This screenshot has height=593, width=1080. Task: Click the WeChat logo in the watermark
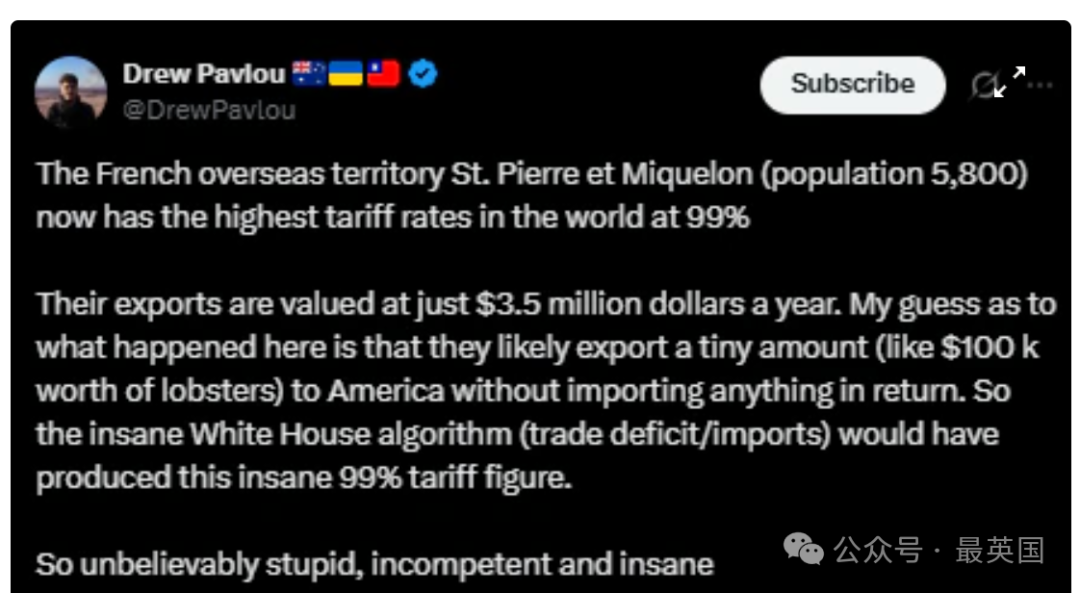coord(803,549)
